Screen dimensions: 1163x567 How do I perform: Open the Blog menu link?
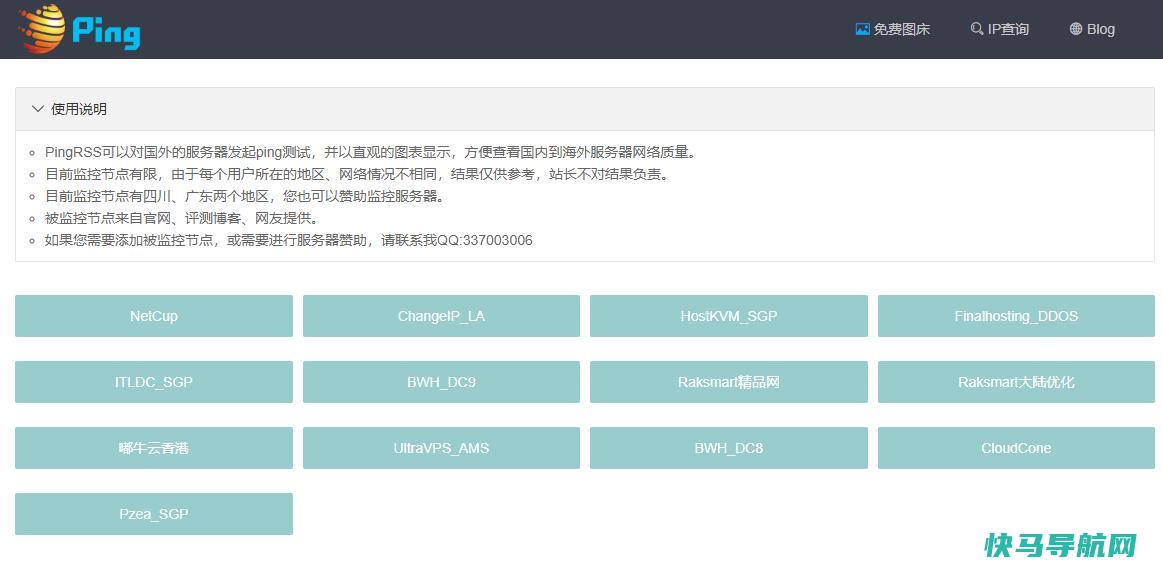point(1092,29)
